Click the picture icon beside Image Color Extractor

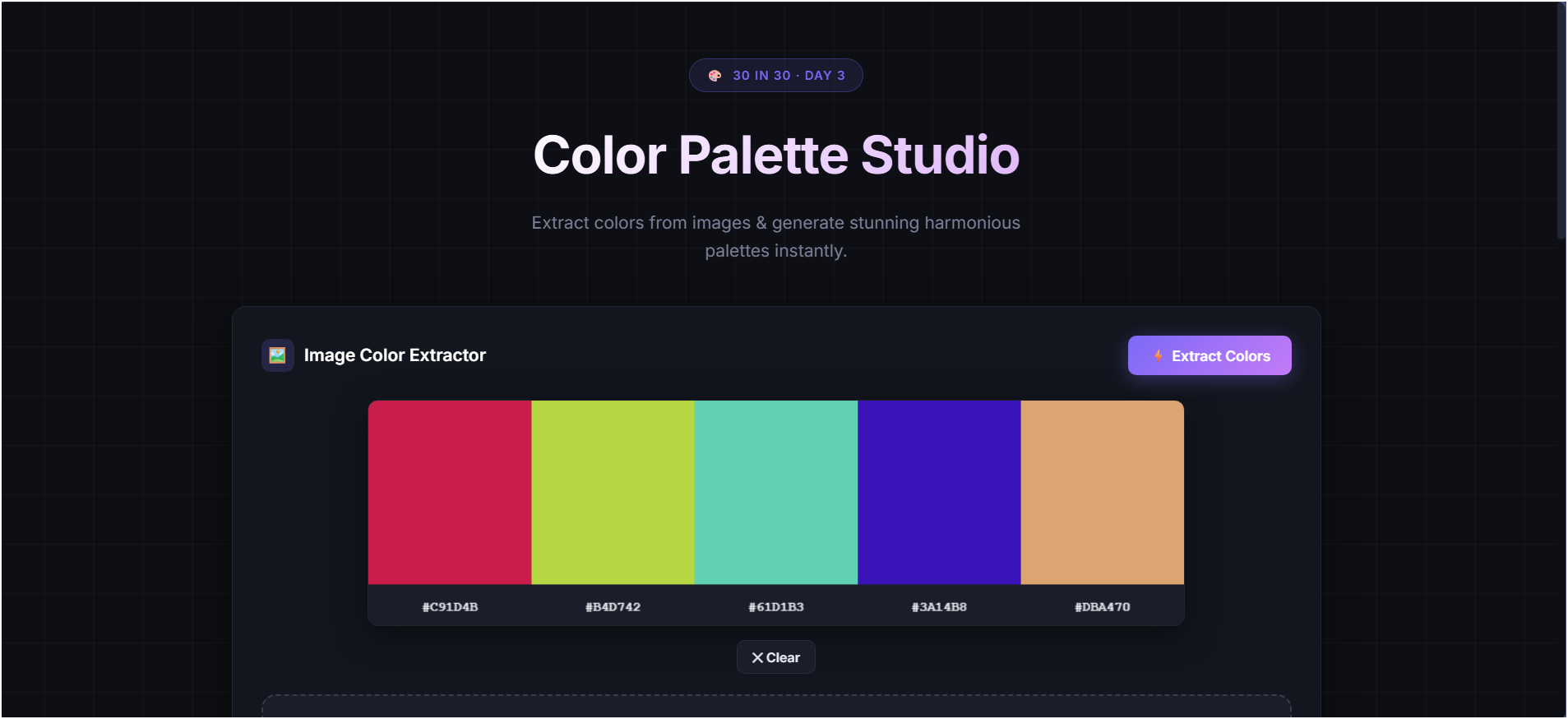pos(278,355)
